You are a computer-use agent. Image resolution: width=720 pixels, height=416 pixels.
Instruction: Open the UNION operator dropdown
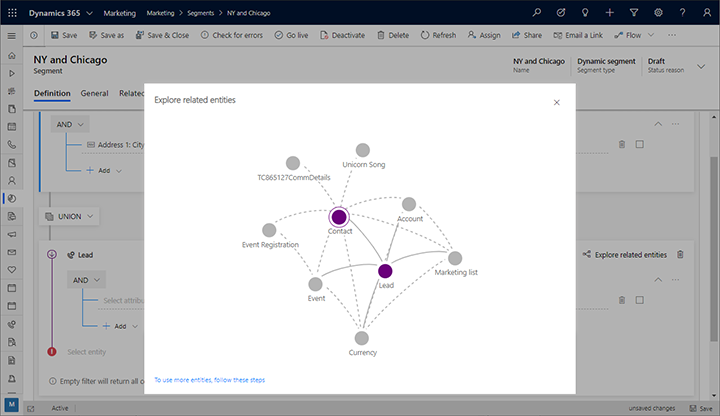click(69, 216)
